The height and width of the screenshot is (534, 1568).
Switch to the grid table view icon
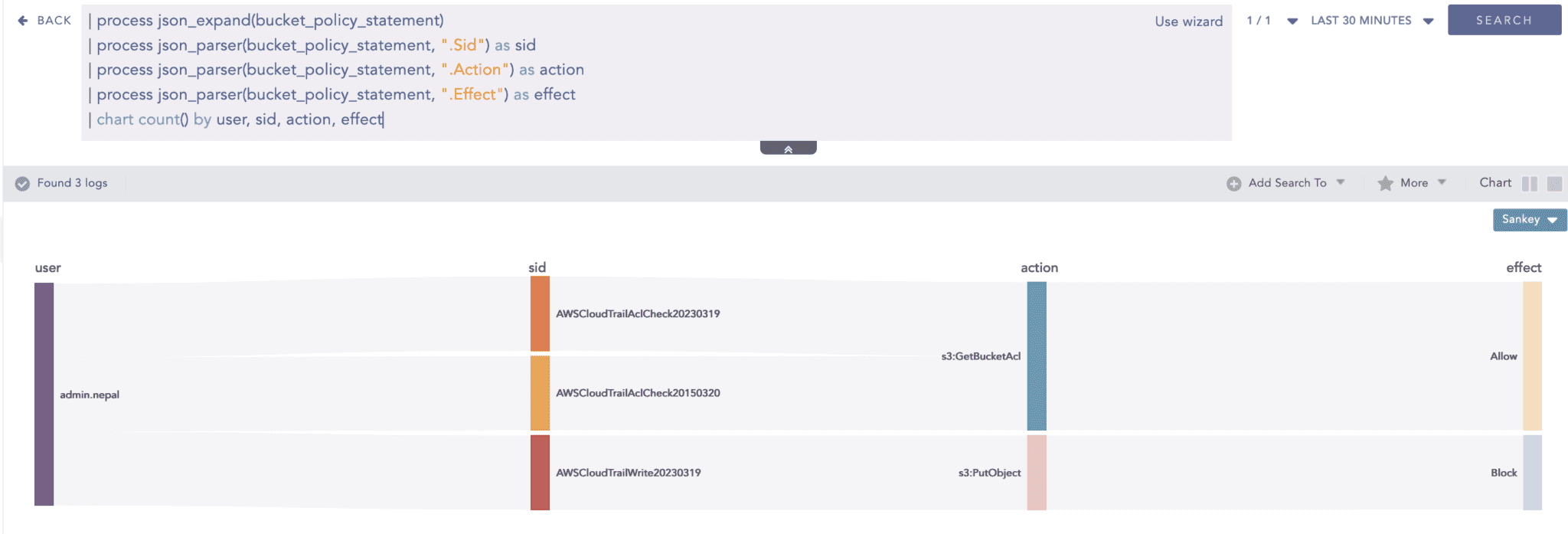pos(1554,184)
